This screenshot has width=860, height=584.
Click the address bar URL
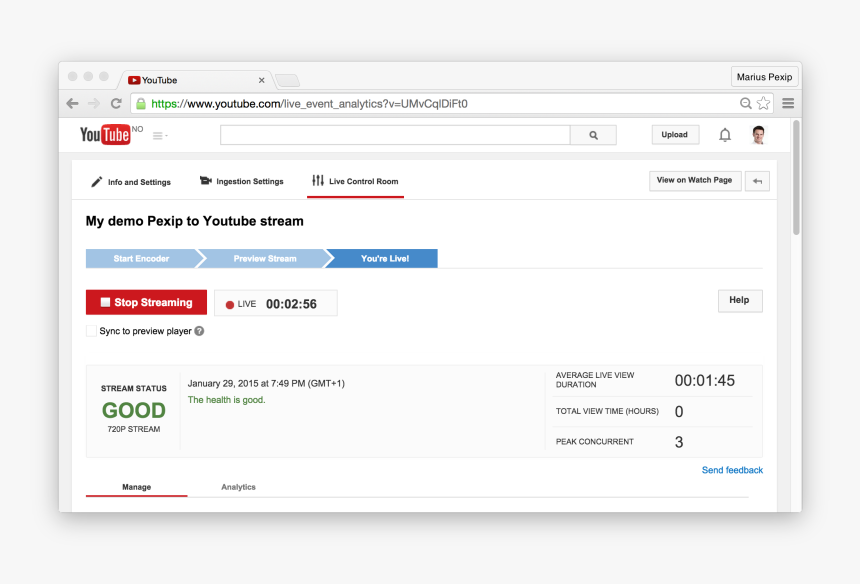coord(309,104)
